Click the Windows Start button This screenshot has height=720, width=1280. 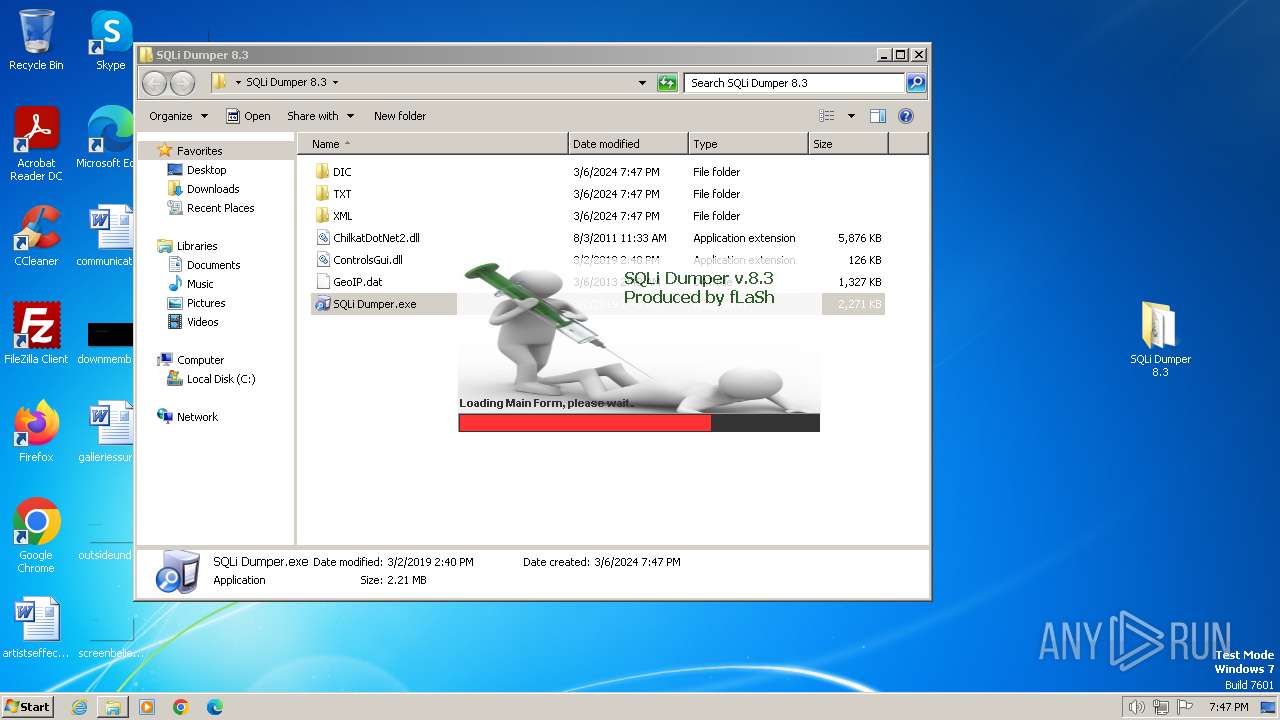click(28, 707)
